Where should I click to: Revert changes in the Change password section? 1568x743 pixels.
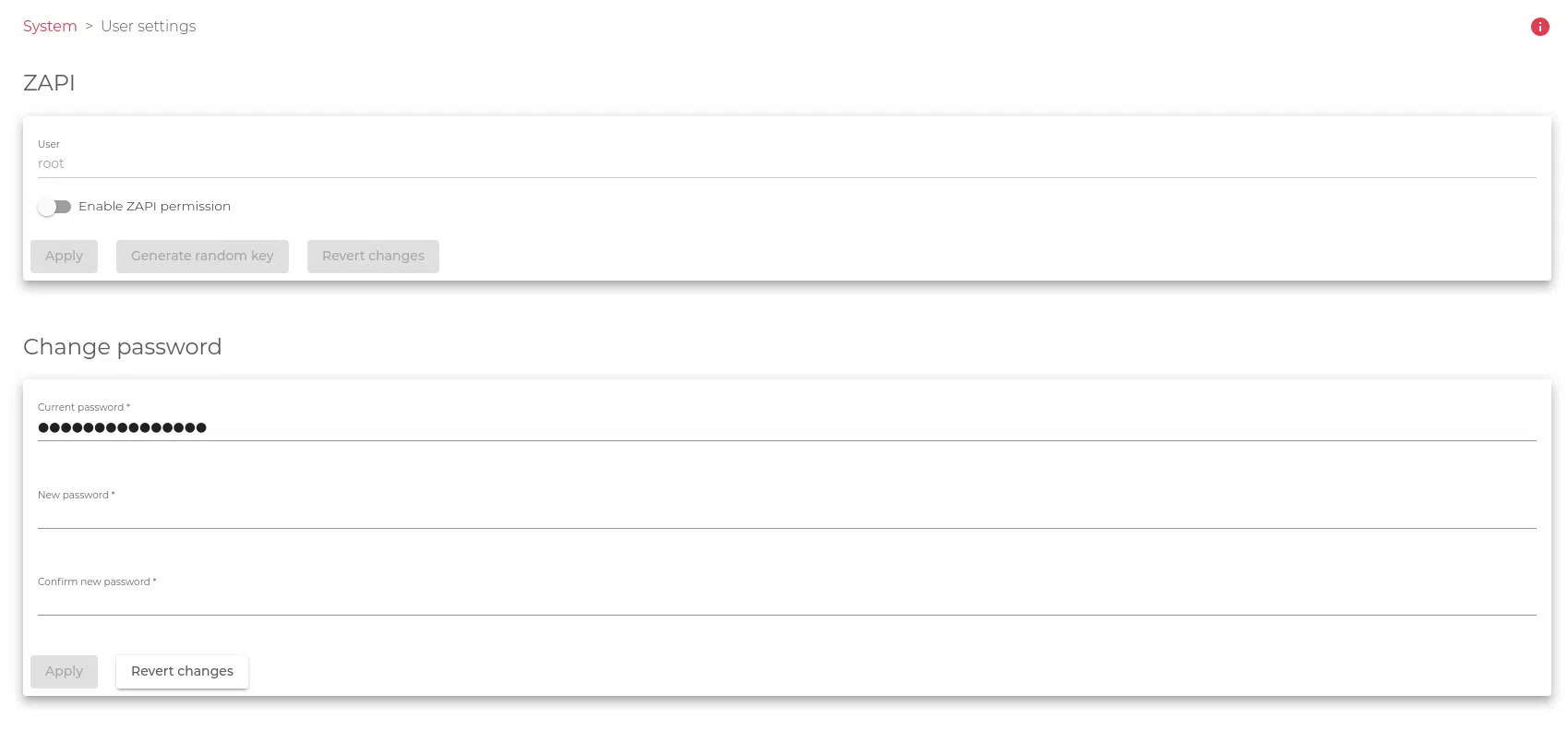(x=182, y=671)
